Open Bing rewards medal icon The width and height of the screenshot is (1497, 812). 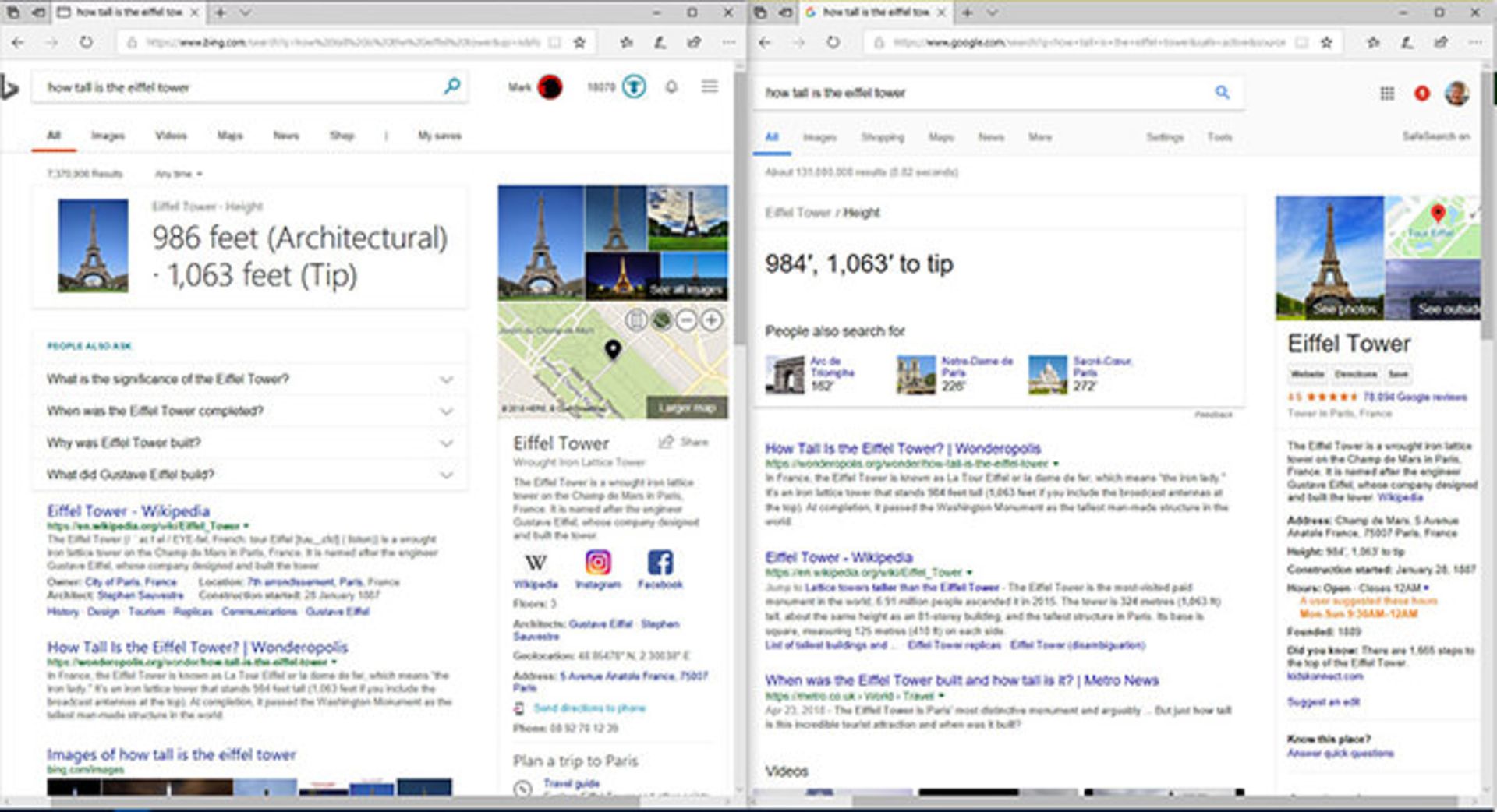[x=634, y=86]
